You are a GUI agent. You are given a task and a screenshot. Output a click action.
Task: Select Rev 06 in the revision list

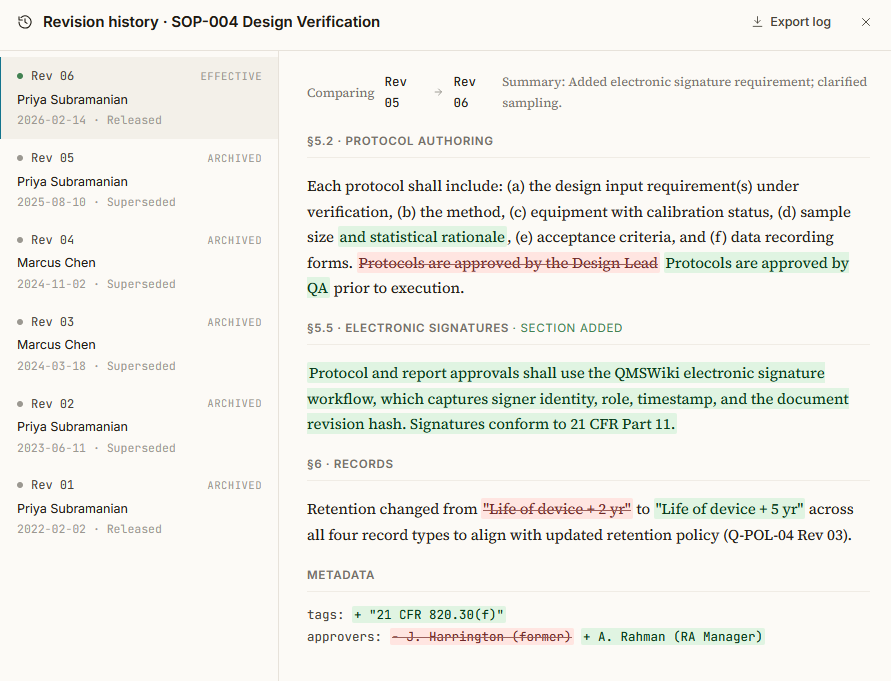139,98
